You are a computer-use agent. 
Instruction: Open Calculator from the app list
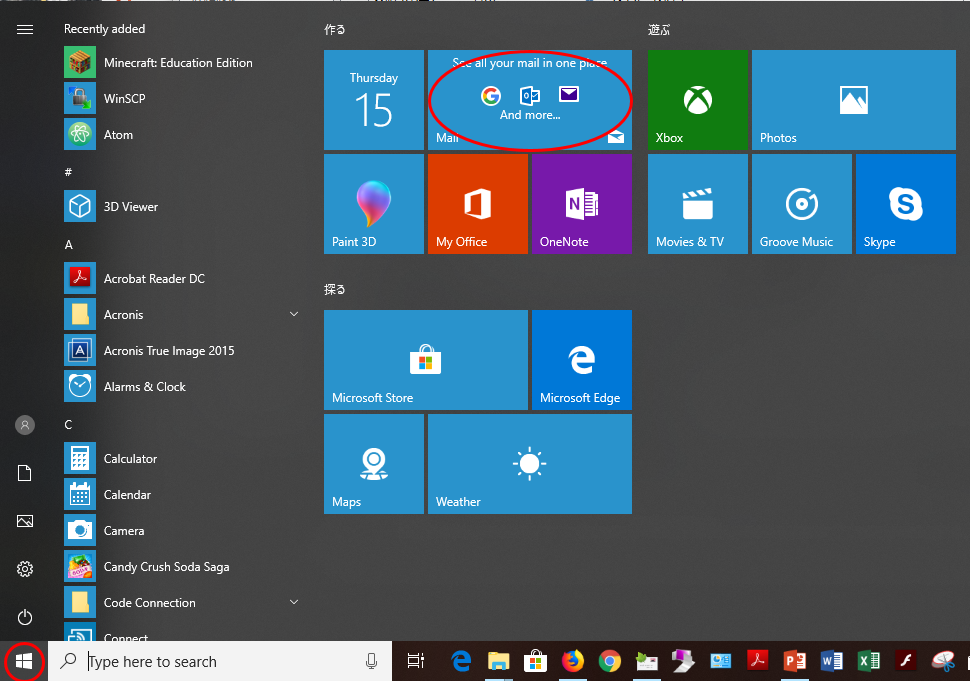(184, 458)
